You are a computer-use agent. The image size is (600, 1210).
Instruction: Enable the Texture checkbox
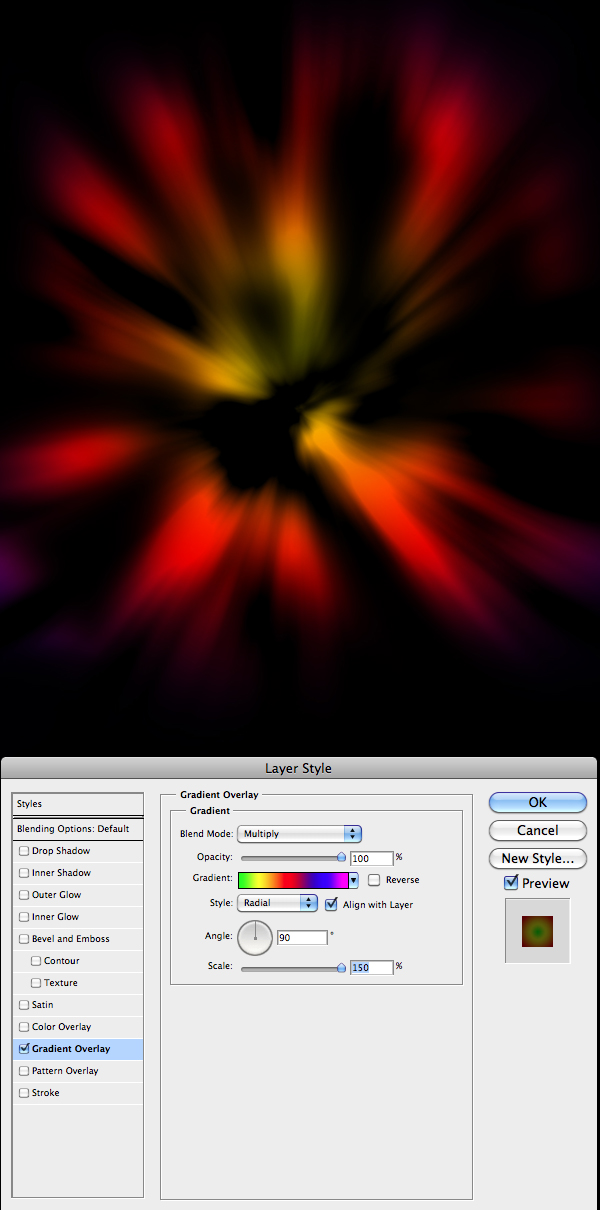pyautogui.click(x=36, y=983)
